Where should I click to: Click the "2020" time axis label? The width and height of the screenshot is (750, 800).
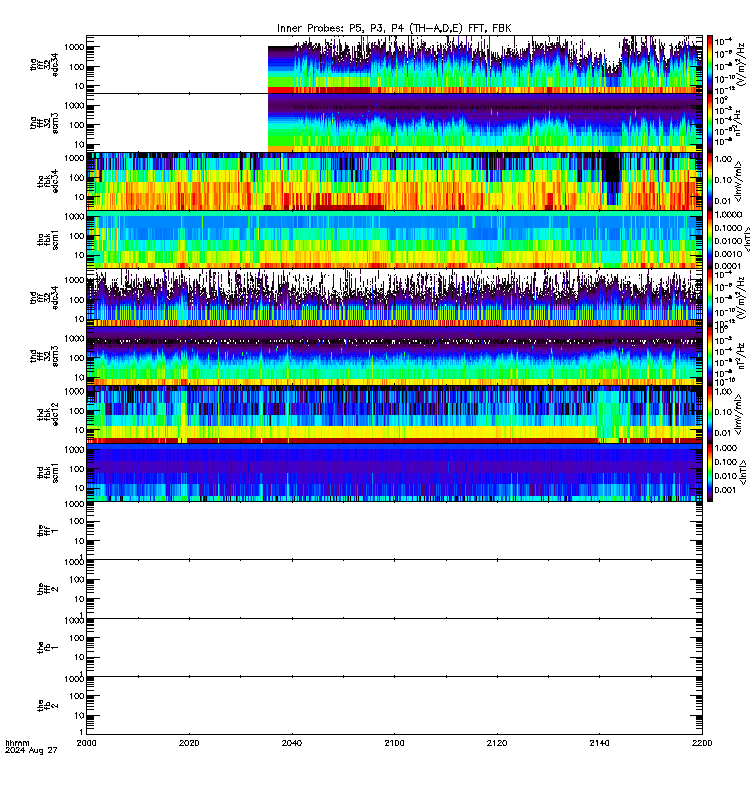coord(189,743)
